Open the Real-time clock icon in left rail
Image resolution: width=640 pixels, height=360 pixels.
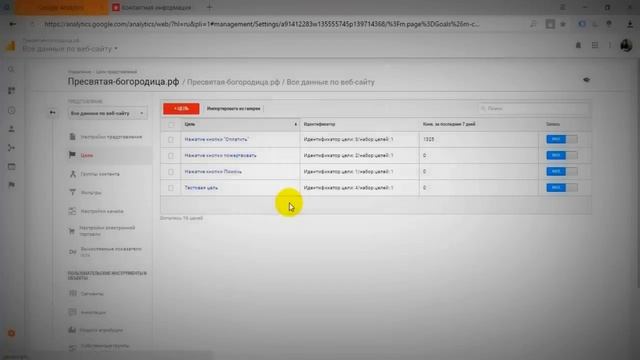11,110
